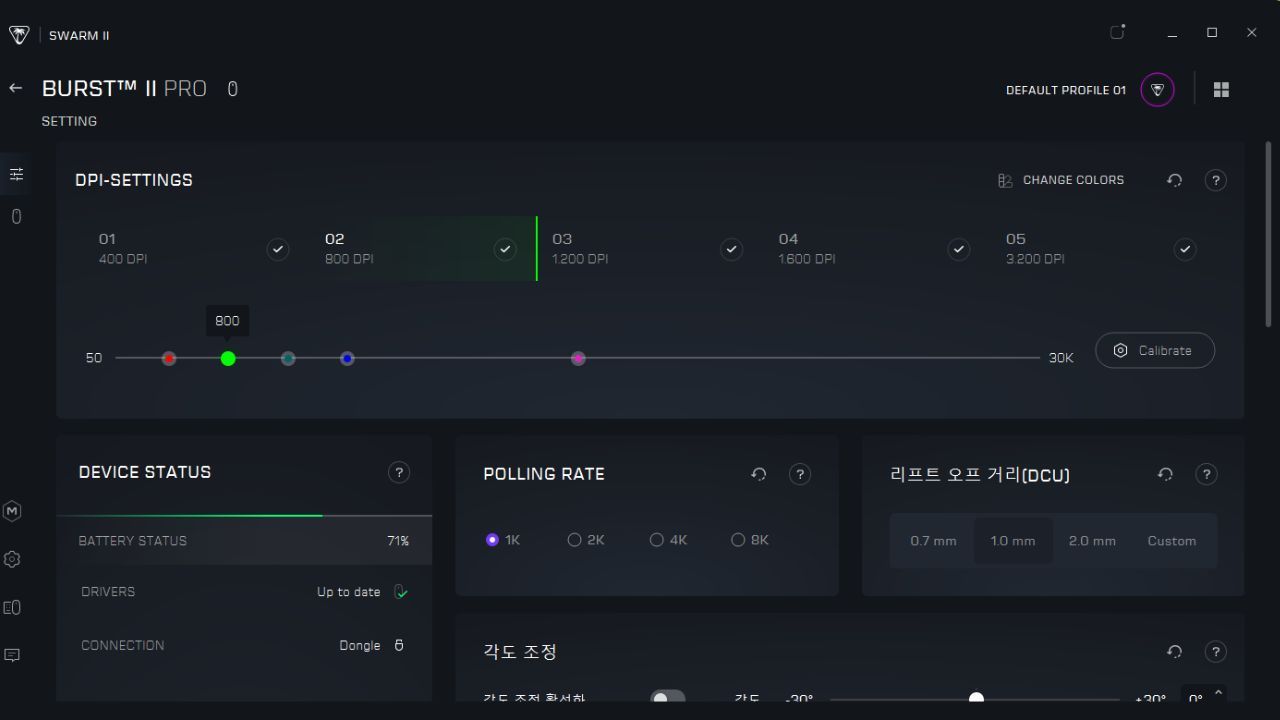Viewport: 1280px width, 720px height.
Task: Click CHANGE COLORS button
Action: point(1061,181)
